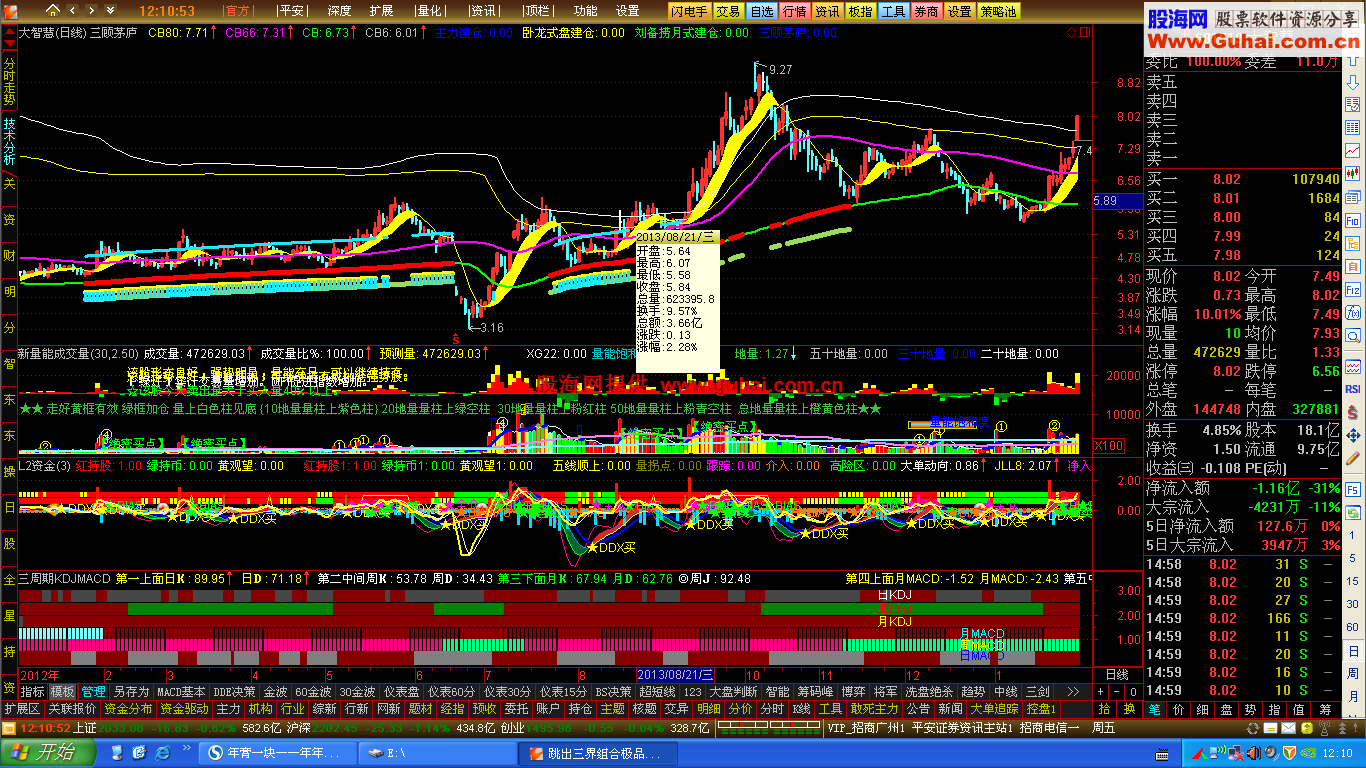
Task: Click the 日线 period selector
Action: click(x=1117, y=675)
